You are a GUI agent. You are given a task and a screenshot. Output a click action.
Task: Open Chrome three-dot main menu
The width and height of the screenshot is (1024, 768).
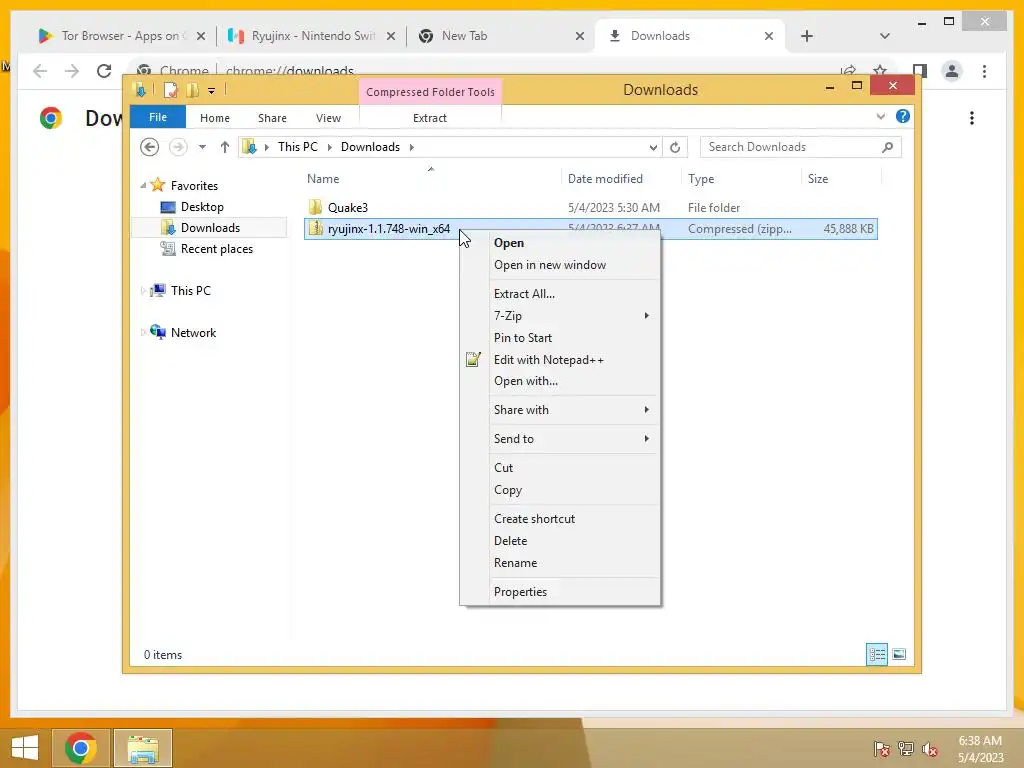(984, 71)
